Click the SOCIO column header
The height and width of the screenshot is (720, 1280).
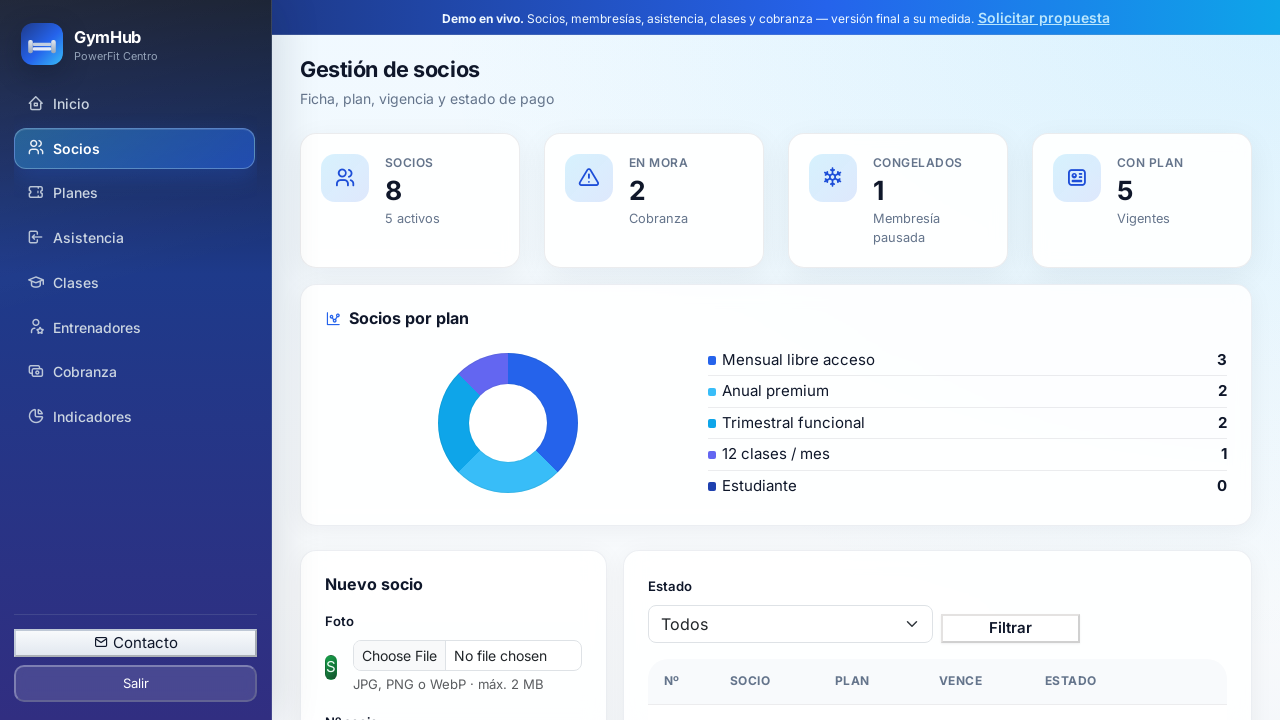pos(750,681)
